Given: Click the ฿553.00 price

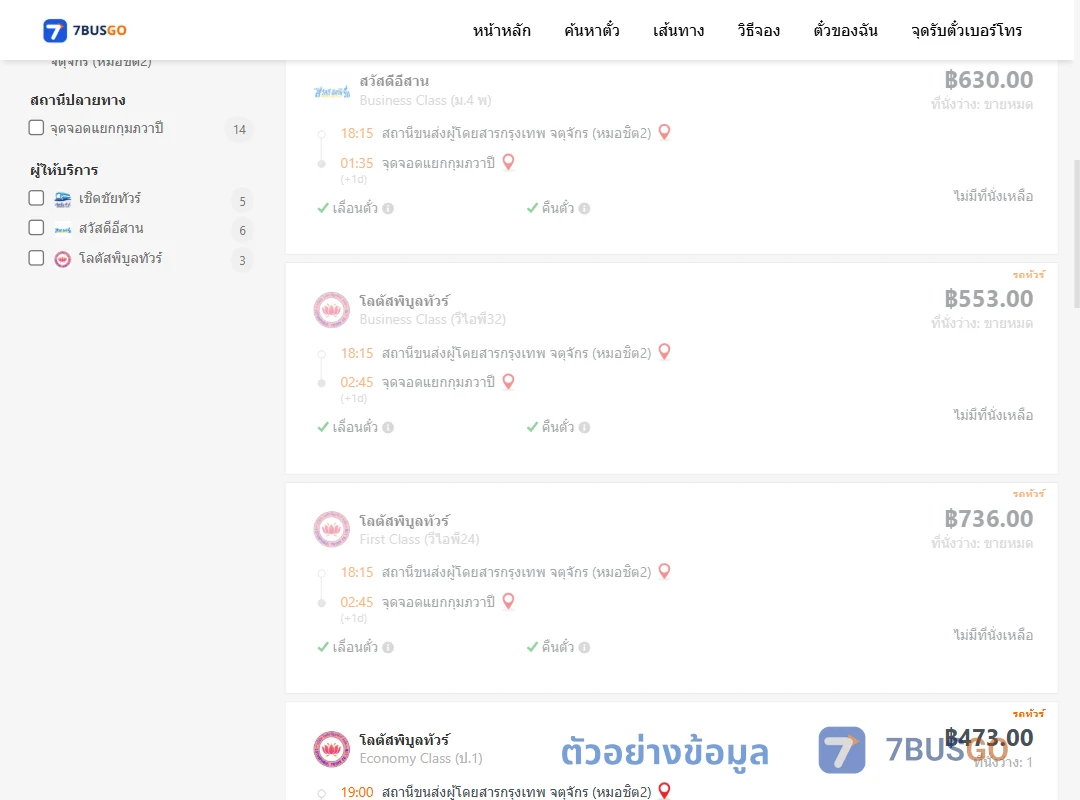Looking at the screenshot, I should [x=988, y=299].
